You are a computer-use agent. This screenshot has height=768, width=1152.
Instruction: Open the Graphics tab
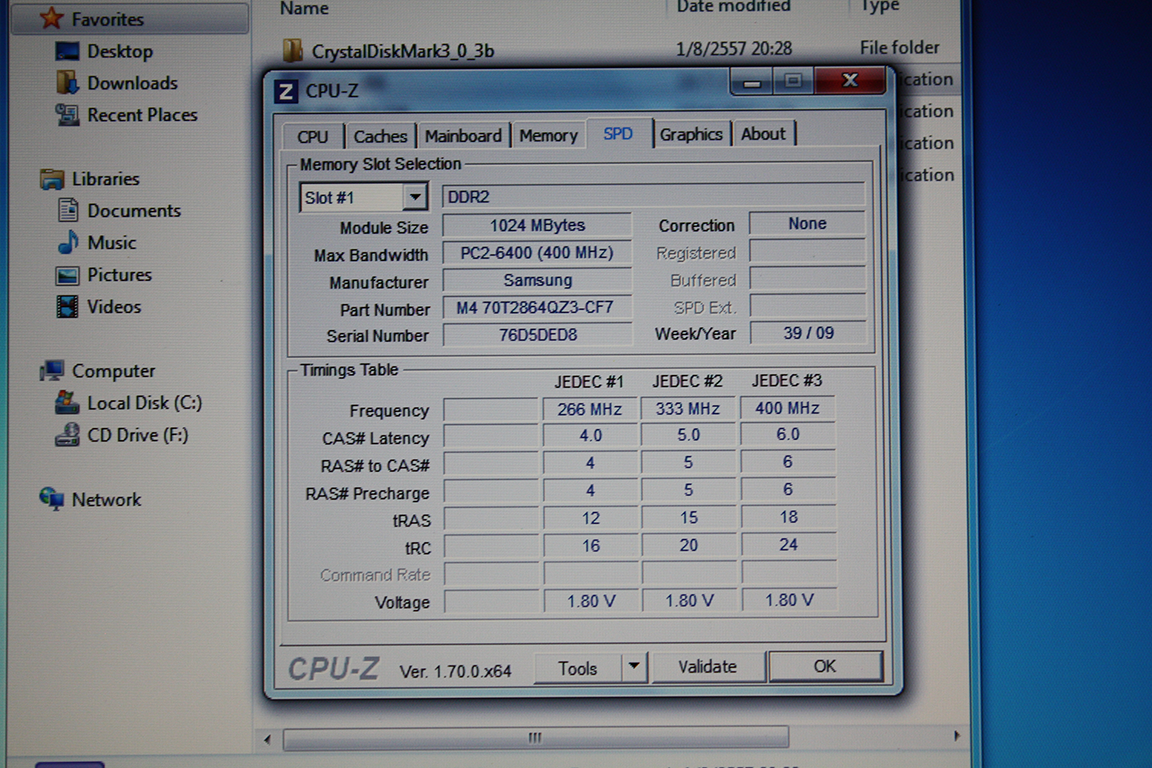691,134
